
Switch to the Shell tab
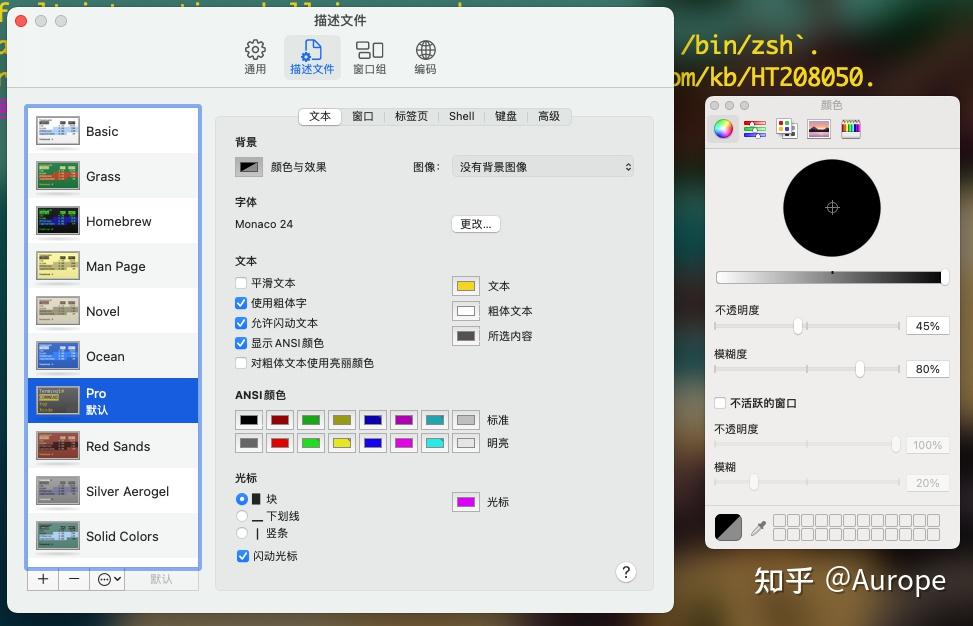point(461,116)
